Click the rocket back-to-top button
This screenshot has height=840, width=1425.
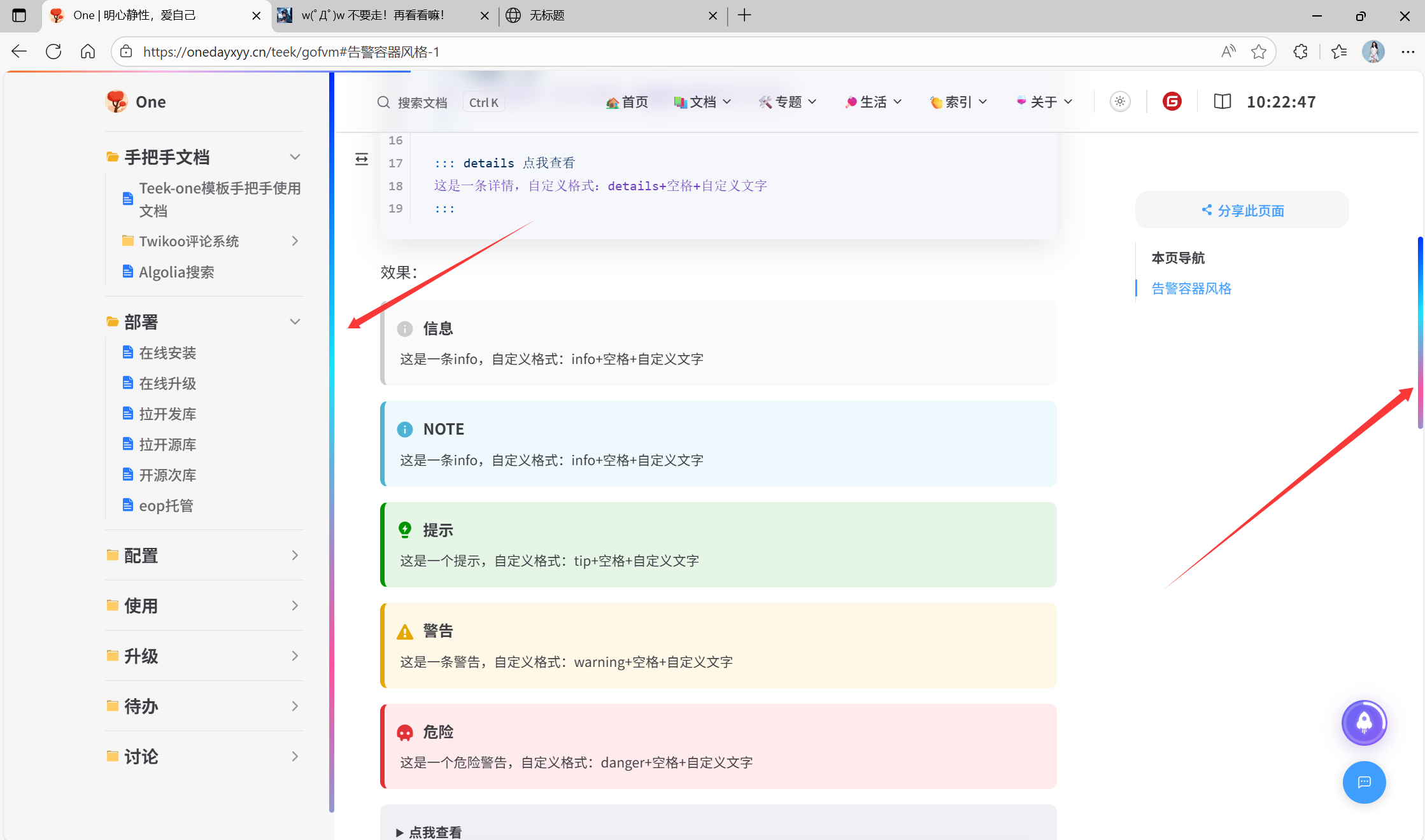tap(1364, 722)
